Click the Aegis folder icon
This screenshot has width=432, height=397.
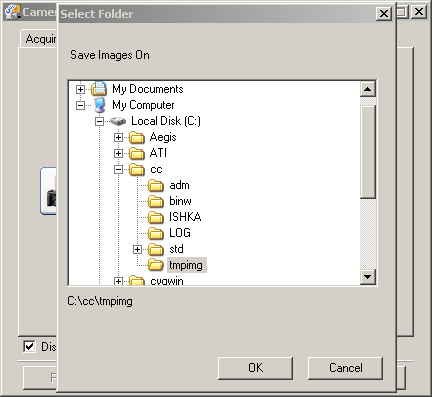(x=137, y=137)
